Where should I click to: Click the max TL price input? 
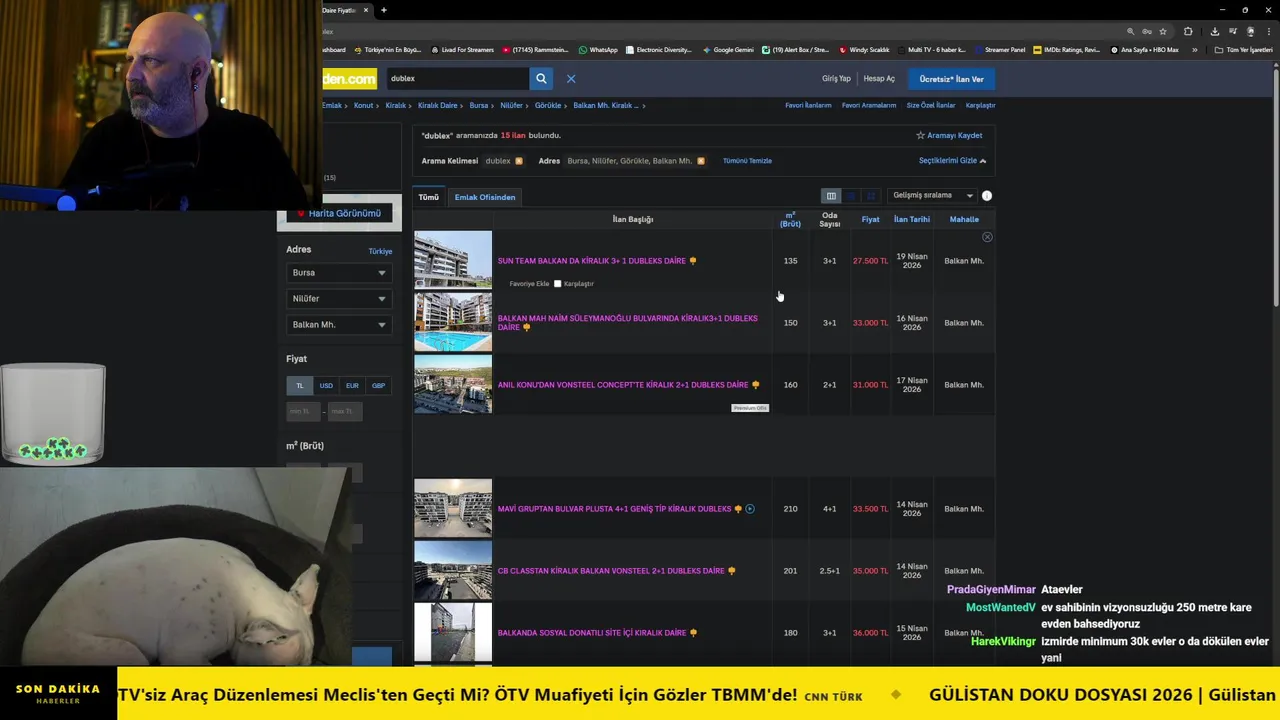pos(345,411)
